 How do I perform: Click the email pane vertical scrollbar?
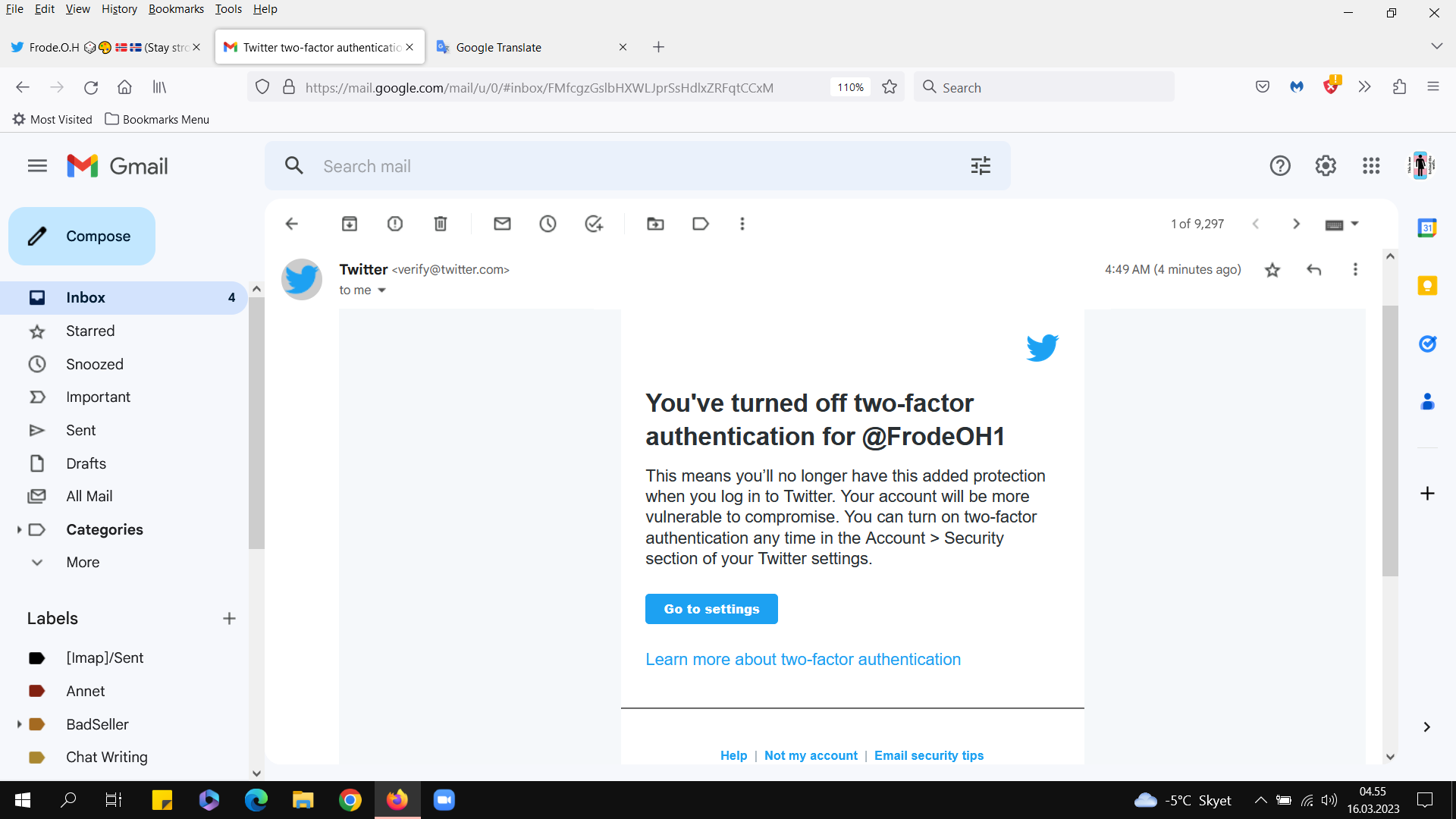[1390, 440]
